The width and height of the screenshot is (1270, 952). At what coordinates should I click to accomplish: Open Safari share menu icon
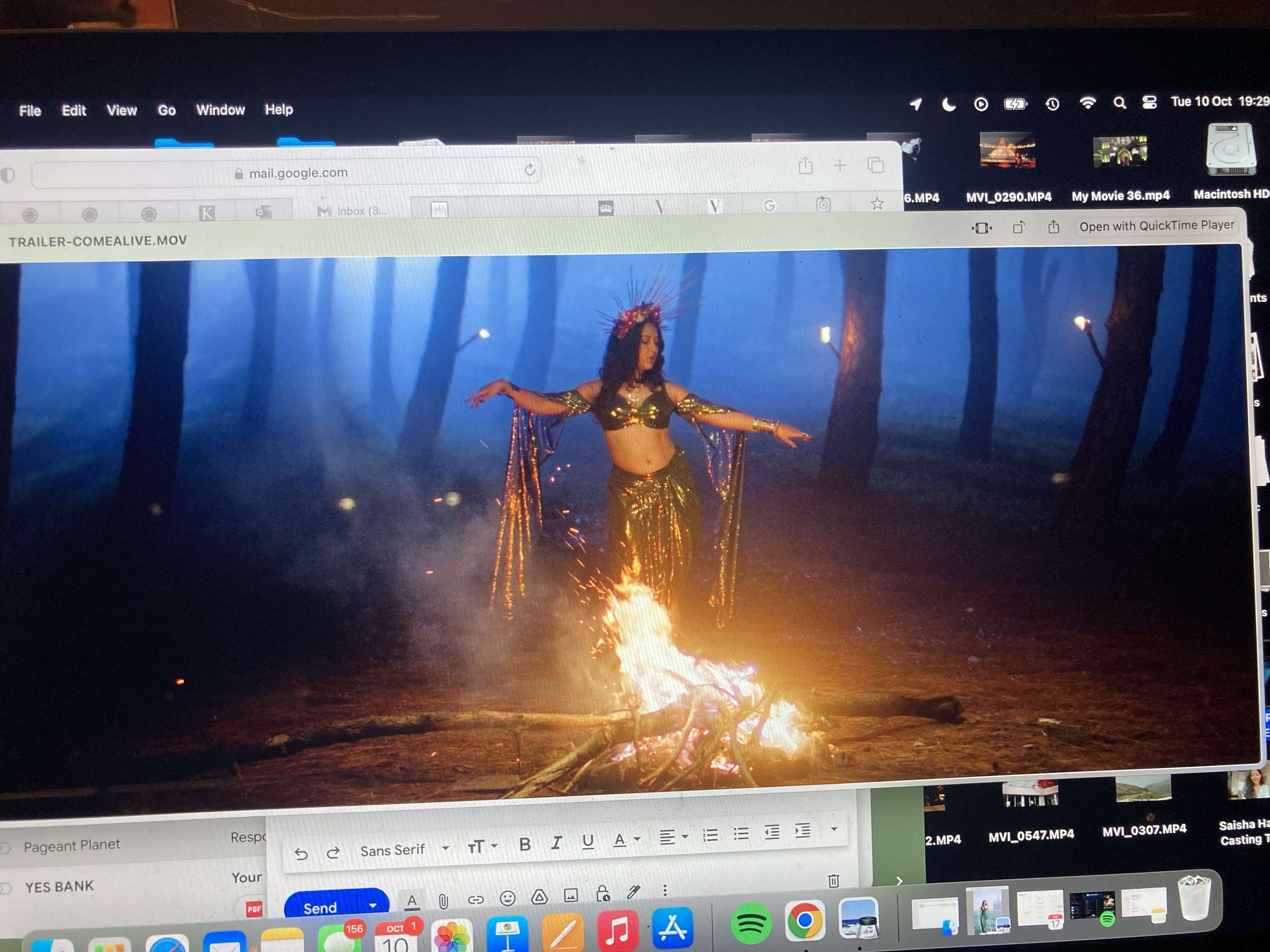point(806,166)
